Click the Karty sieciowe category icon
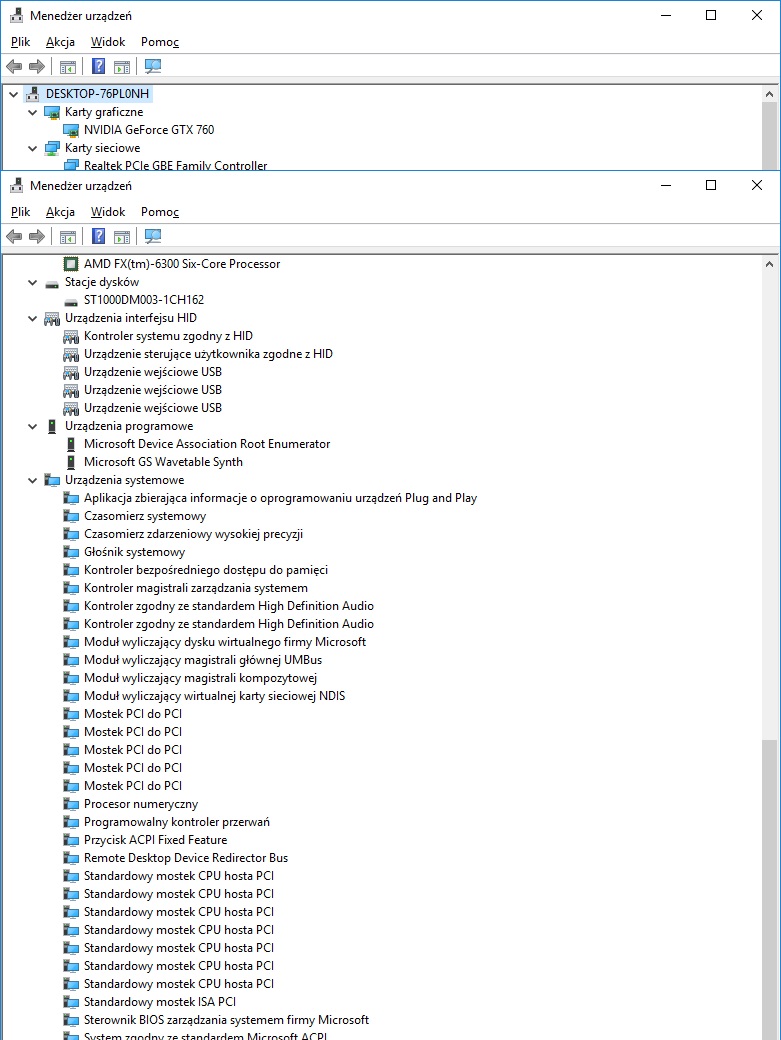Screen dimensions: 781x1040 (x=52, y=148)
